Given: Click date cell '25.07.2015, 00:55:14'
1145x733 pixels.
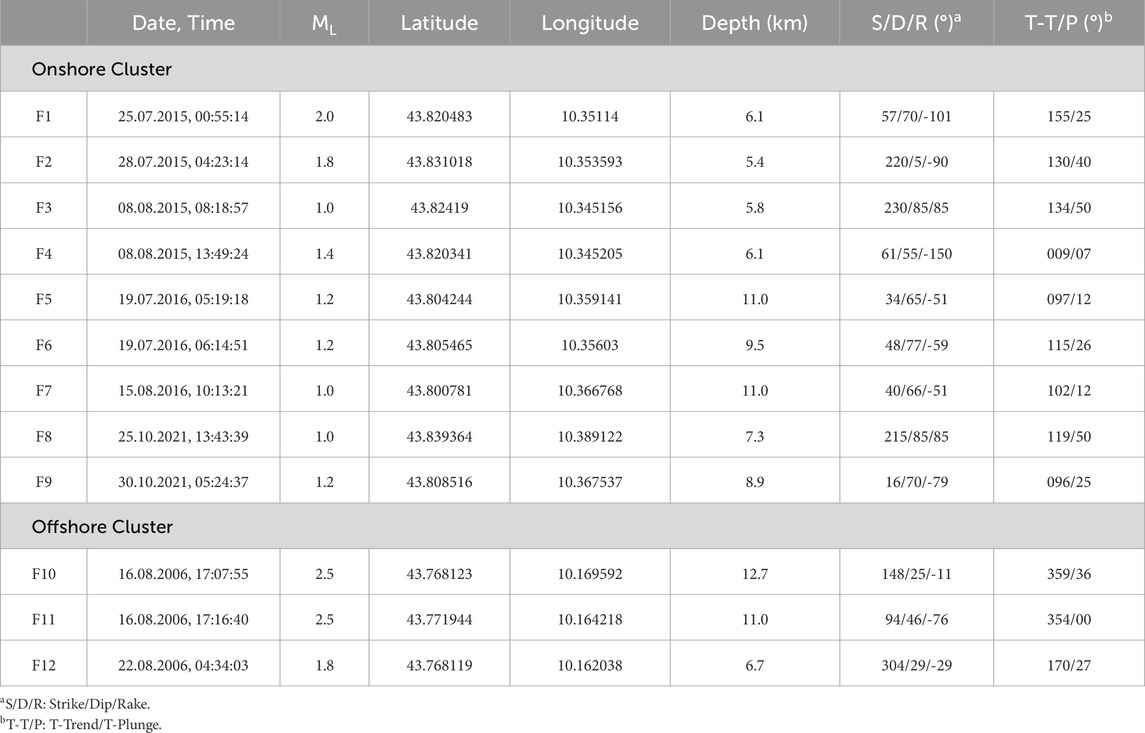Looking at the screenshot, I should 183,116.
